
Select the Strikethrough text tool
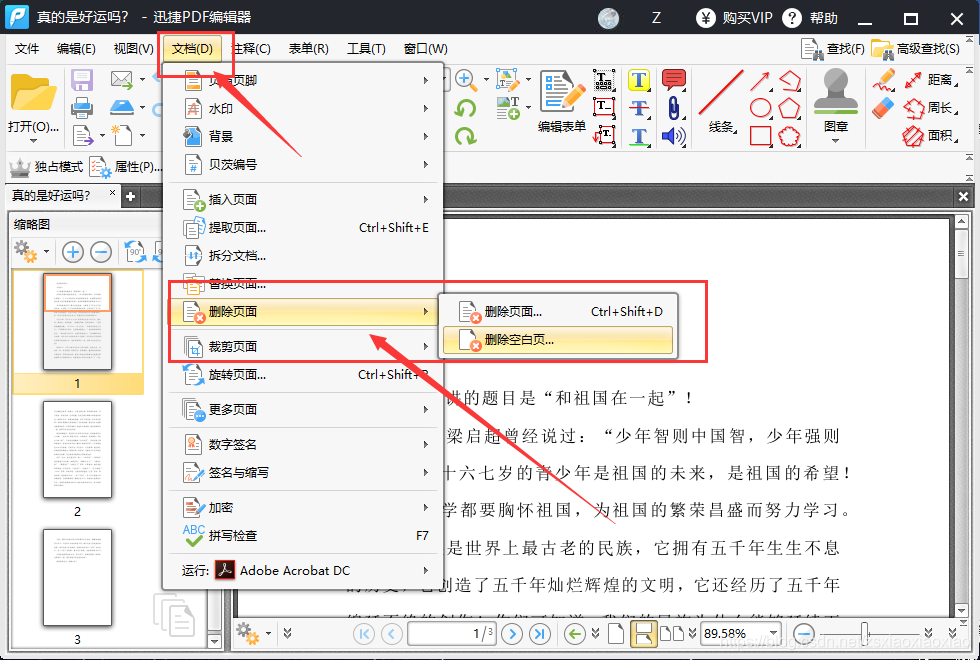point(639,108)
